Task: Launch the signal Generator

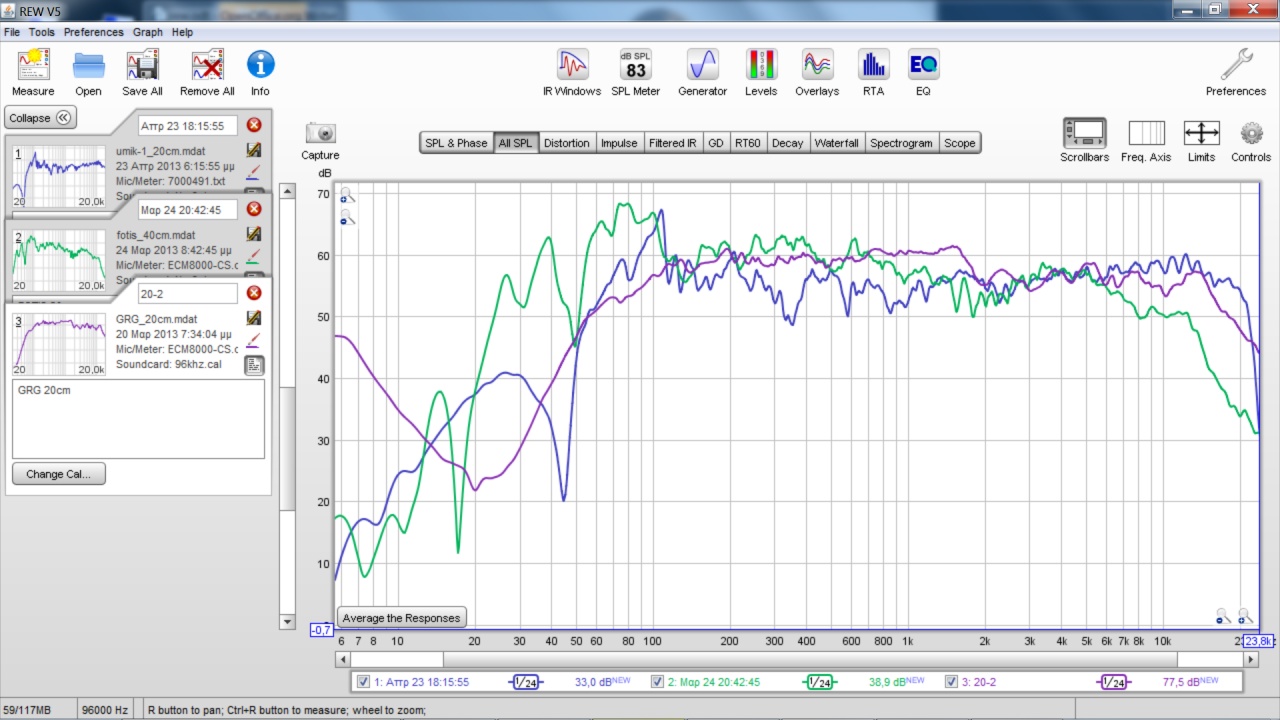Action: click(702, 66)
